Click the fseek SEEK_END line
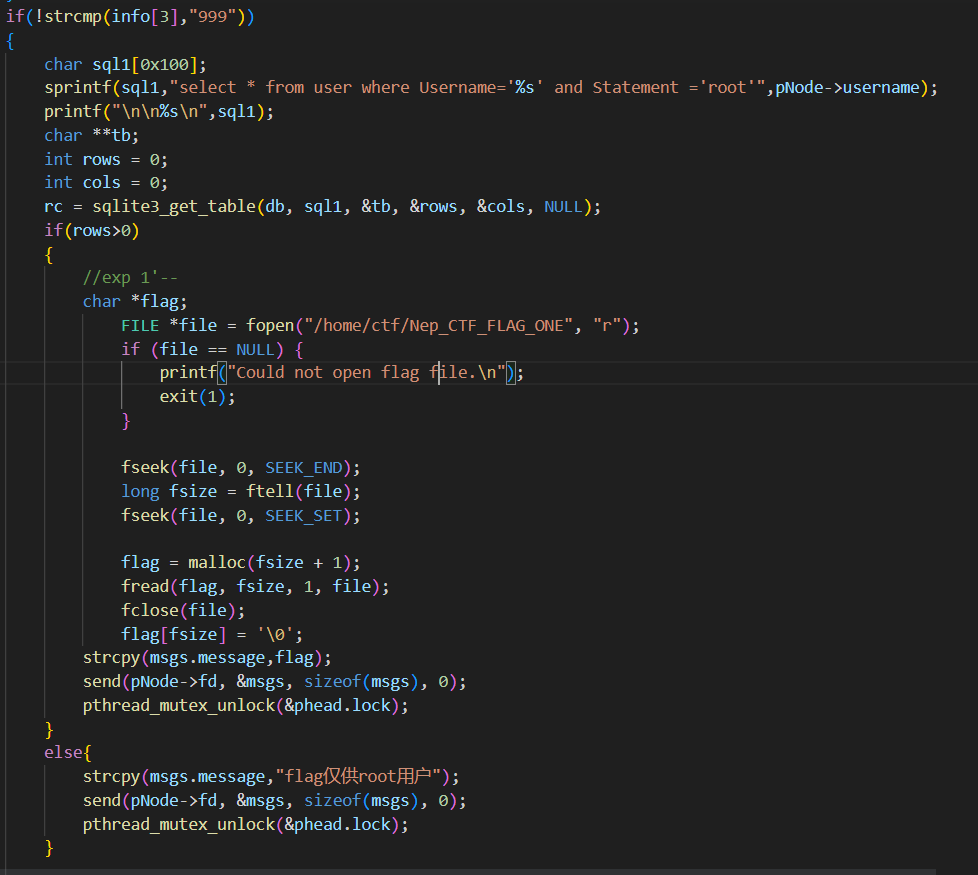Viewport: 978px width, 875px height. (241, 468)
